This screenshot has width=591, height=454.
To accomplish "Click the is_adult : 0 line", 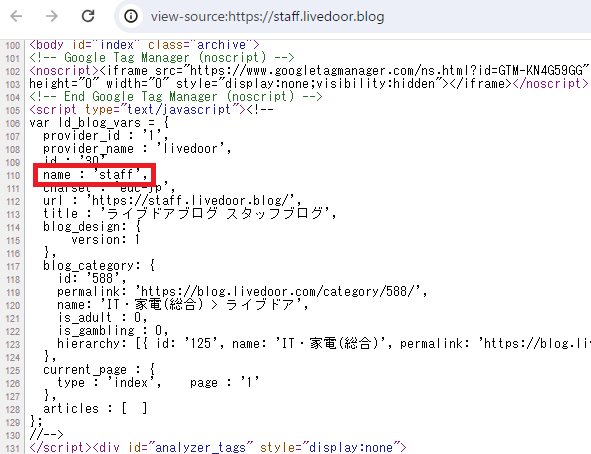I will click(x=102, y=317).
